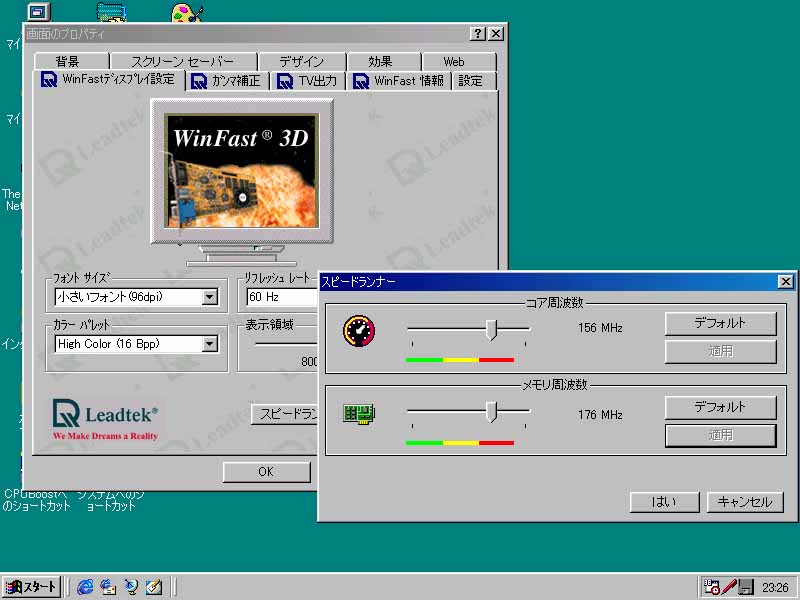Viewport: 800px width, 600px height.
Task: Open the CPUBoost shortcut on desktop
Action: [x=36, y=500]
